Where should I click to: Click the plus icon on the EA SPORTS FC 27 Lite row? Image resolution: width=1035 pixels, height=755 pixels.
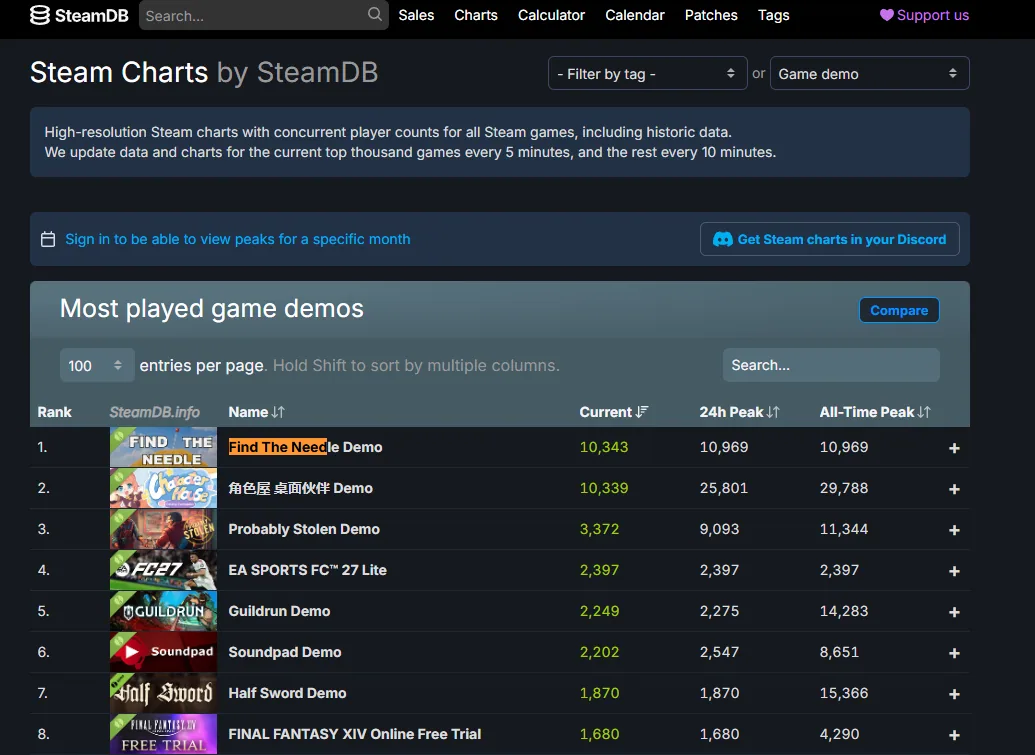click(954, 571)
